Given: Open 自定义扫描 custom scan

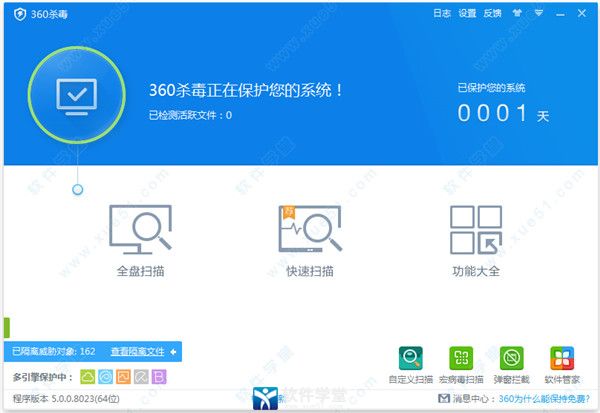Looking at the screenshot, I should coord(411,365).
